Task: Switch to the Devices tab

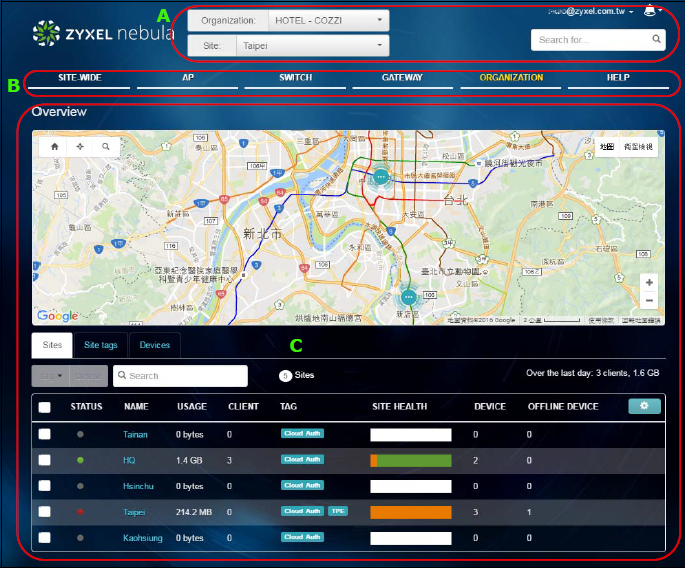Action: 155,345
